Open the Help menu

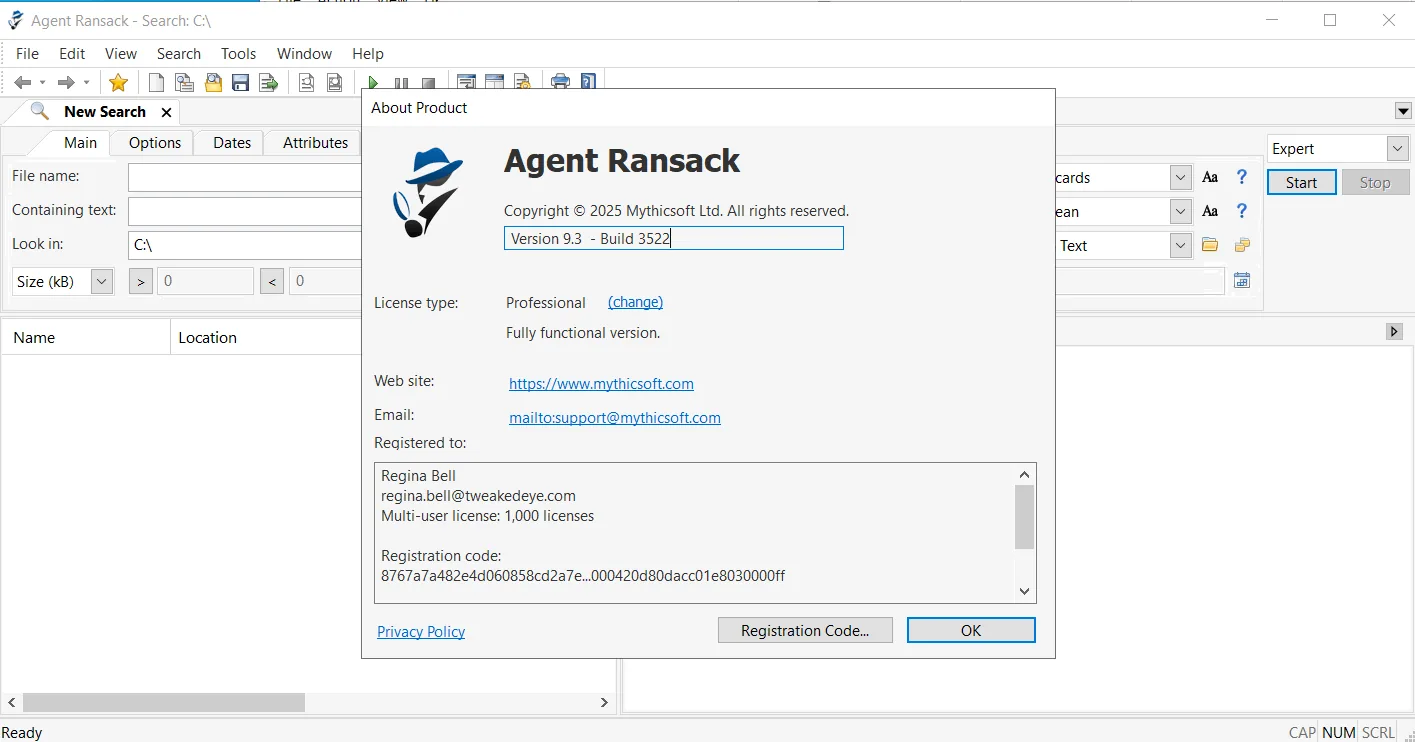(x=368, y=54)
